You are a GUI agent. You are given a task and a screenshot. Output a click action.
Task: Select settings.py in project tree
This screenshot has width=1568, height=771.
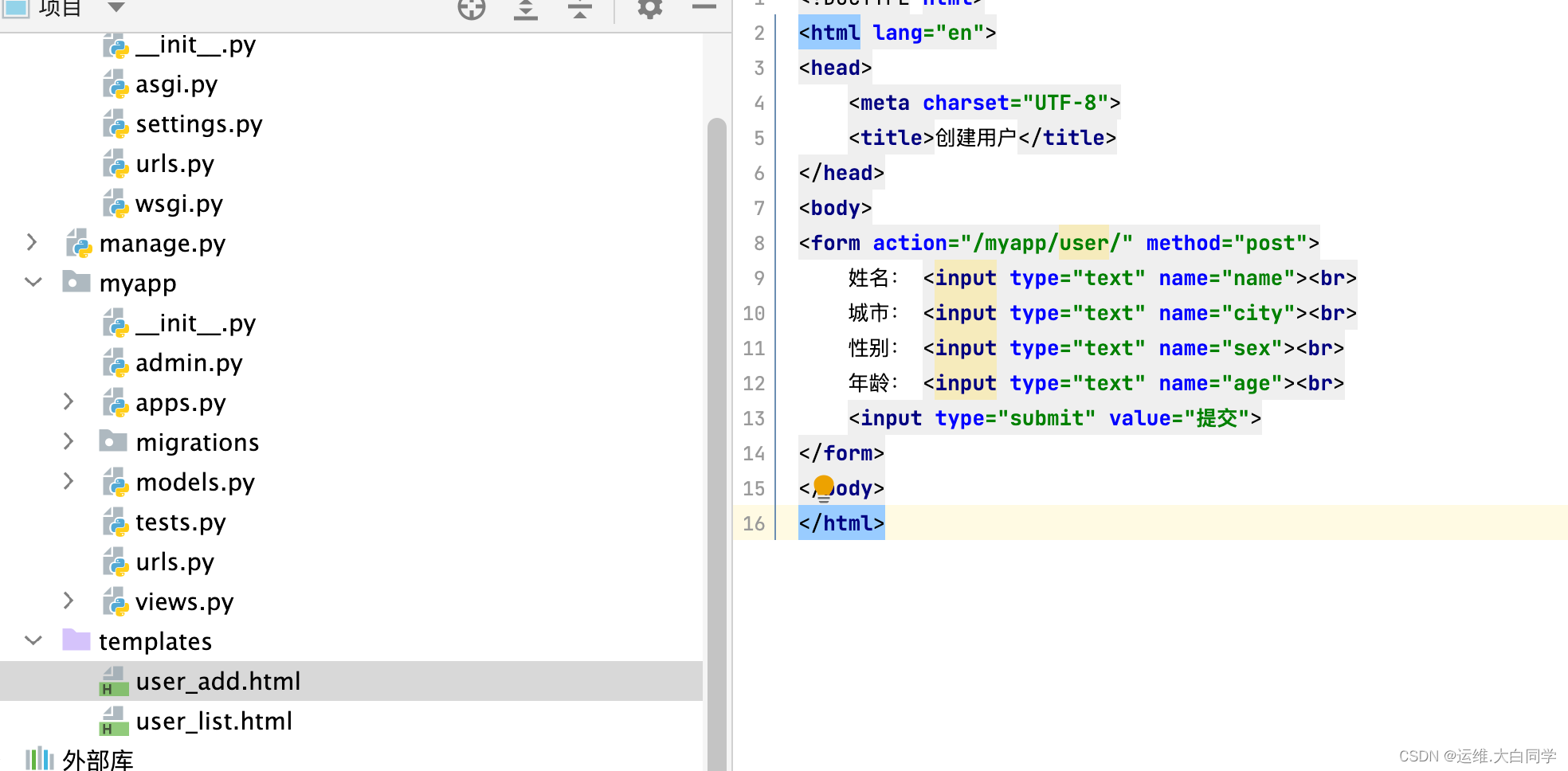[x=198, y=124]
